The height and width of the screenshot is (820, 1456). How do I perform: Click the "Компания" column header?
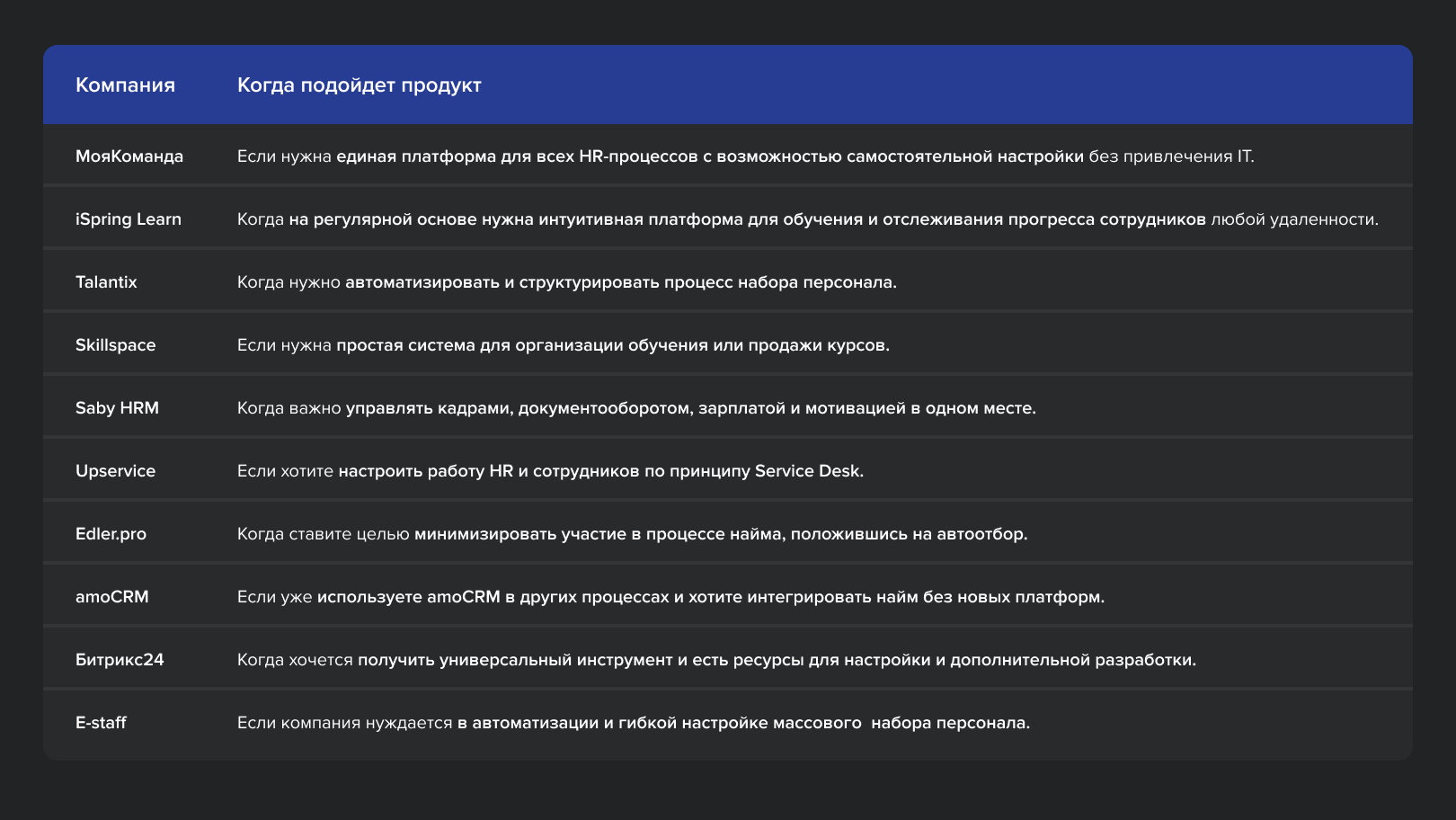point(125,85)
